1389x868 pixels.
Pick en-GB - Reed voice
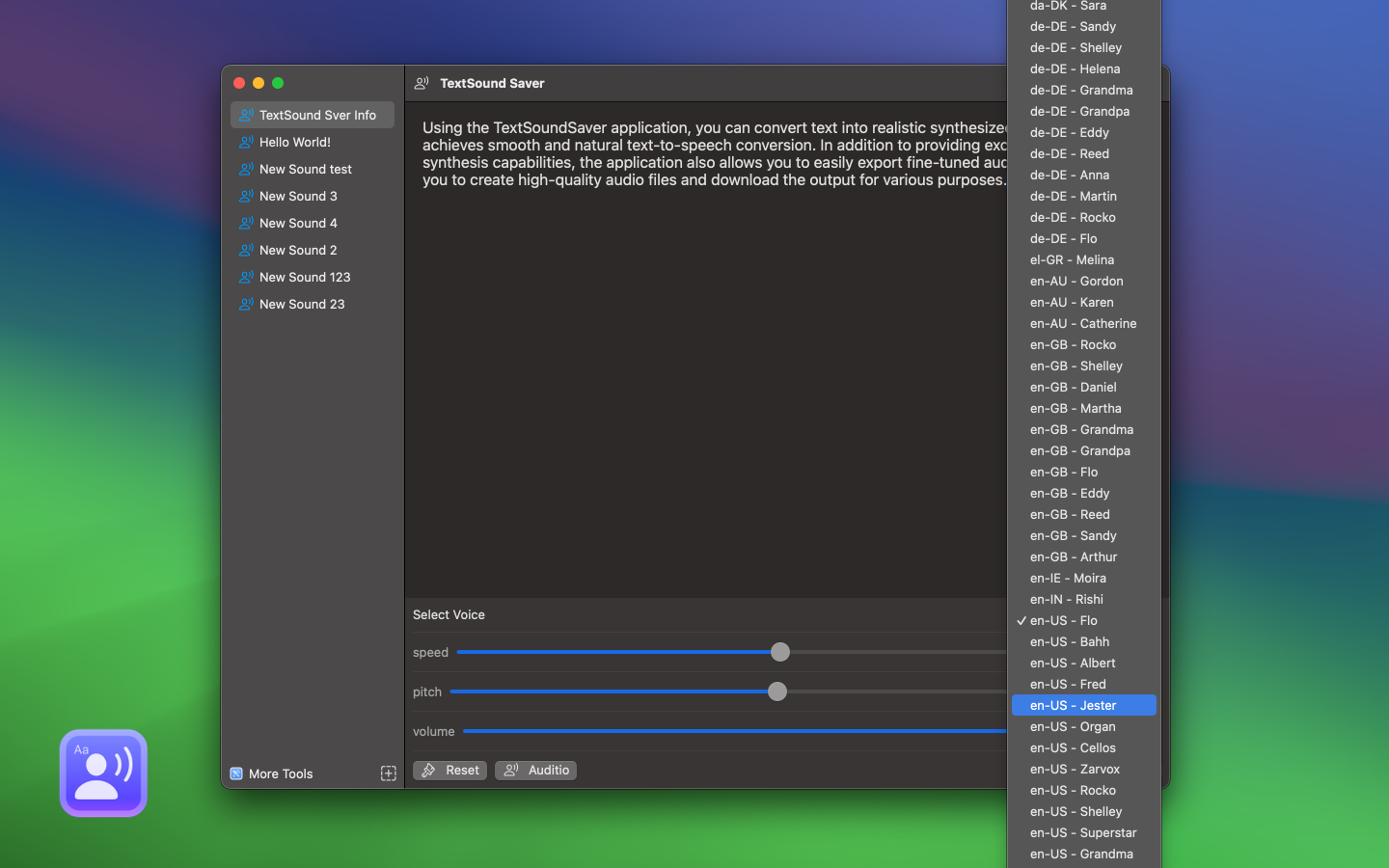click(x=1084, y=514)
